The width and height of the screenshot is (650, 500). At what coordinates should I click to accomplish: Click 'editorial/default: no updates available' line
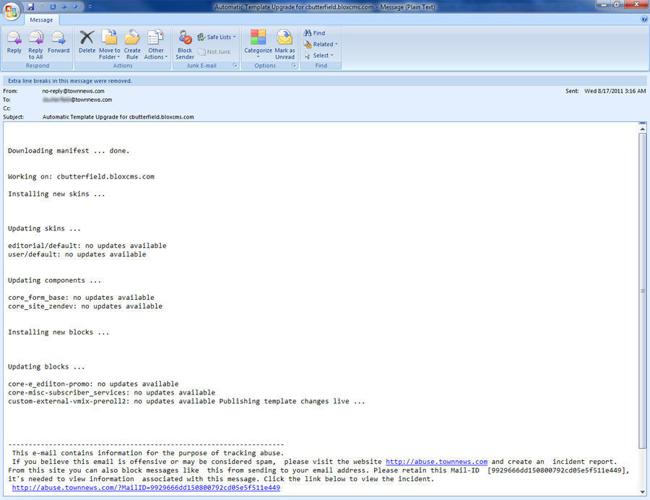click(x=87, y=245)
